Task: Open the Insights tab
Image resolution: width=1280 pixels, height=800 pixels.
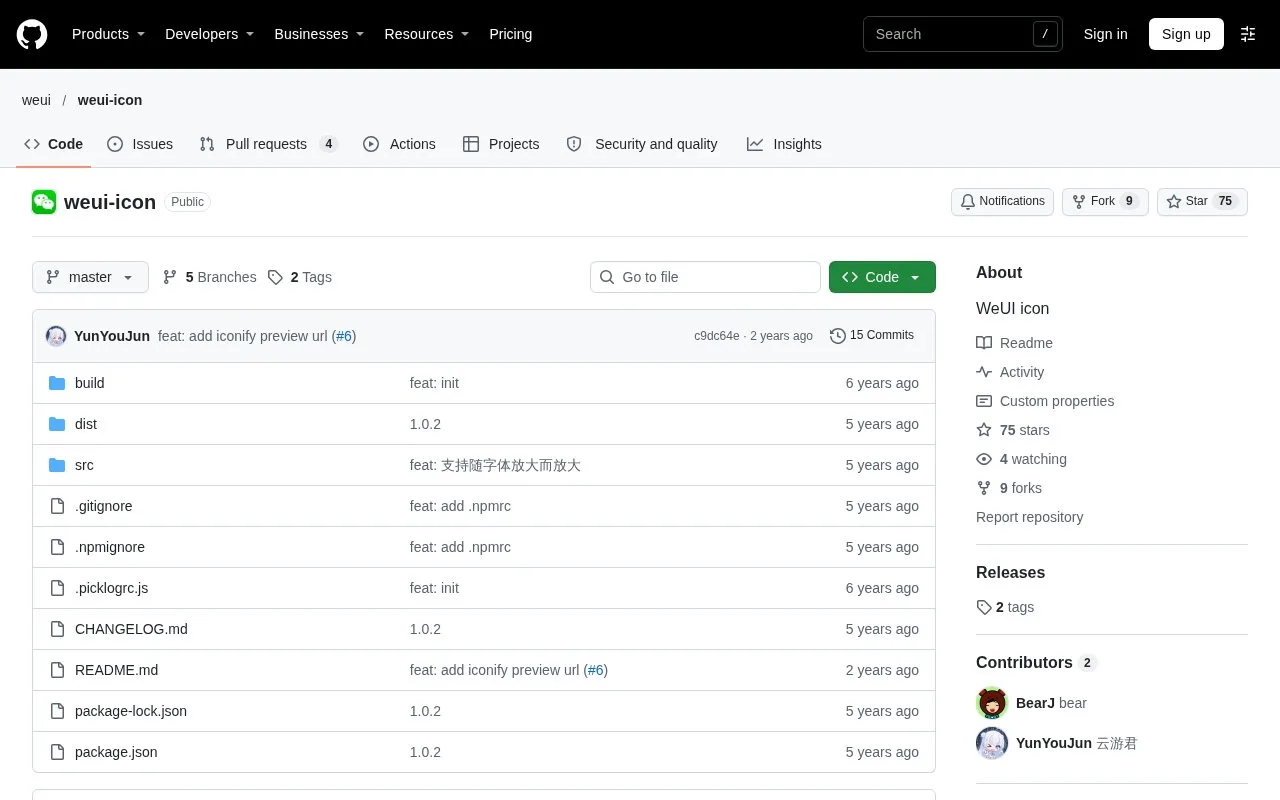Action: coord(784,144)
